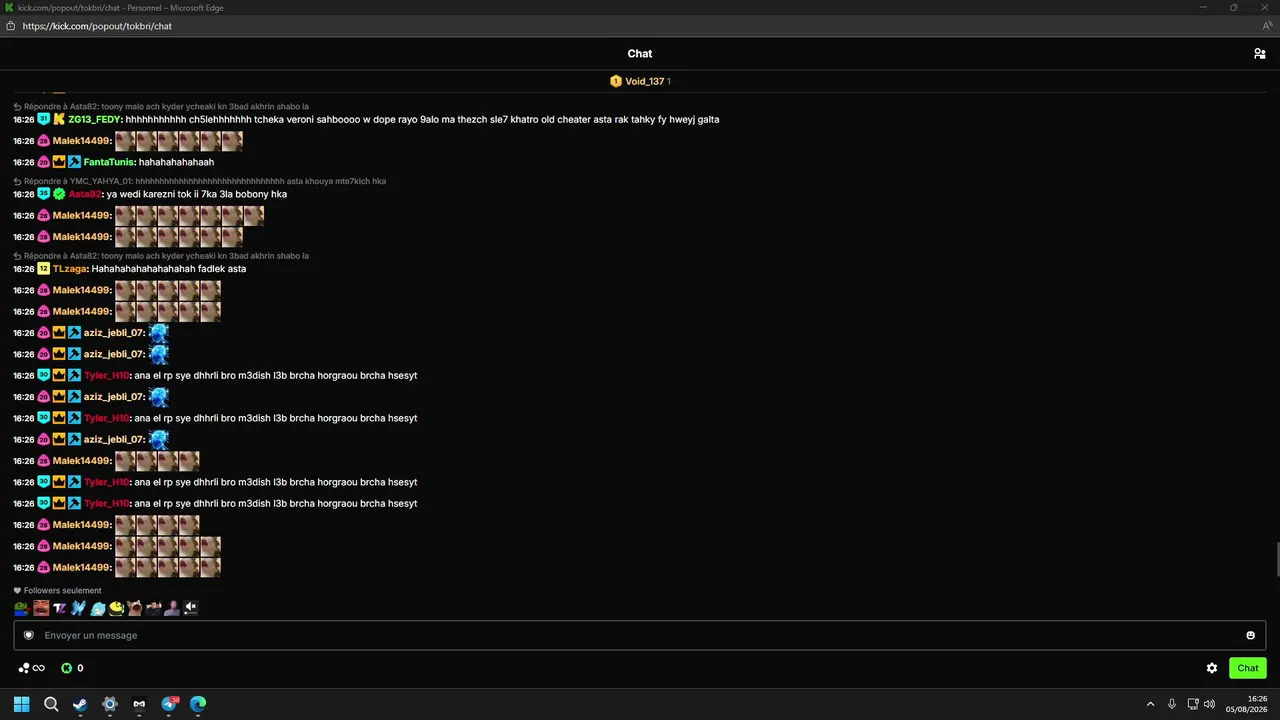Open Windows taskbar search
Viewport: 1280px width, 720px height.
tap(51, 704)
